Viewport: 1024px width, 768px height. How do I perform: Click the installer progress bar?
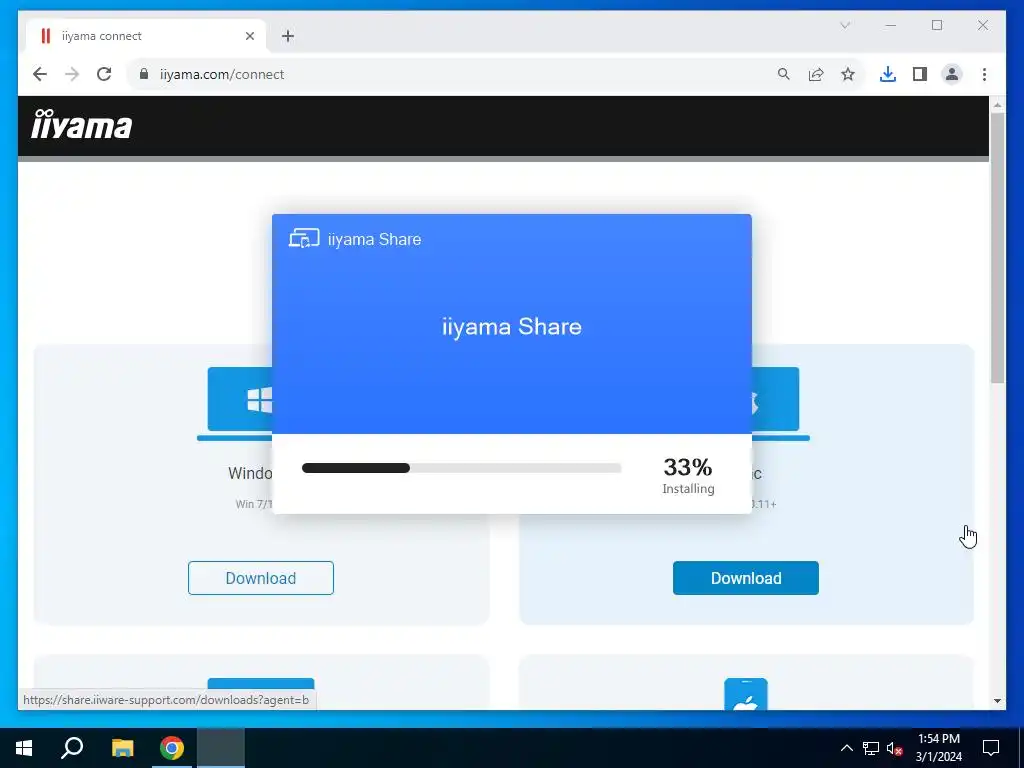click(x=461, y=468)
